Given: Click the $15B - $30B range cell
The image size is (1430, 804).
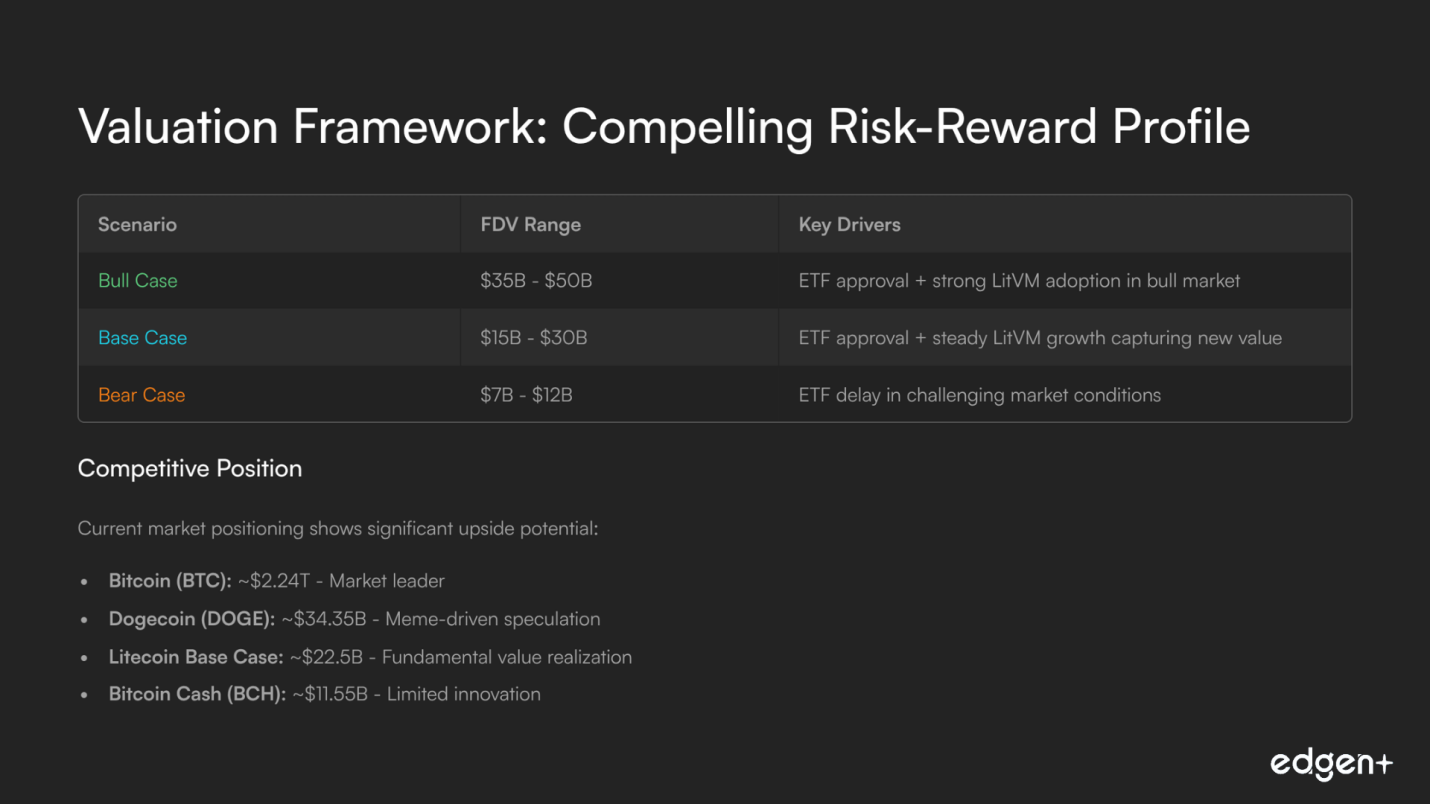Looking at the screenshot, I should click(x=533, y=338).
